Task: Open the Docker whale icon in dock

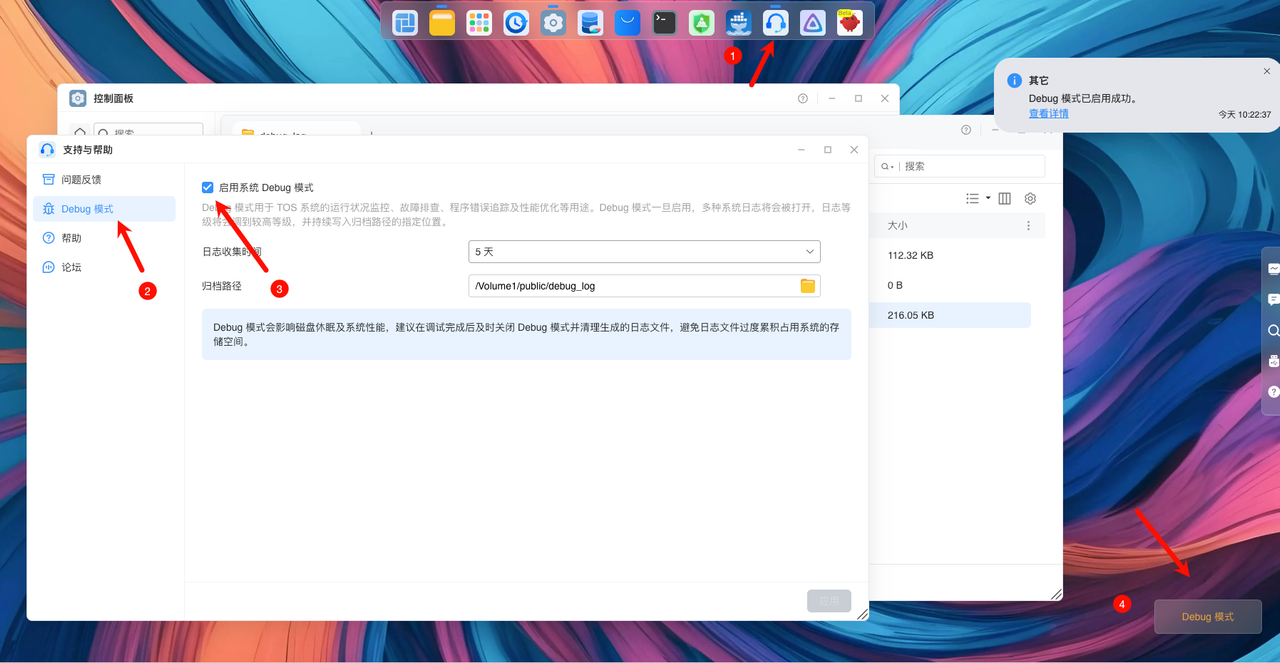Action: click(738, 22)
